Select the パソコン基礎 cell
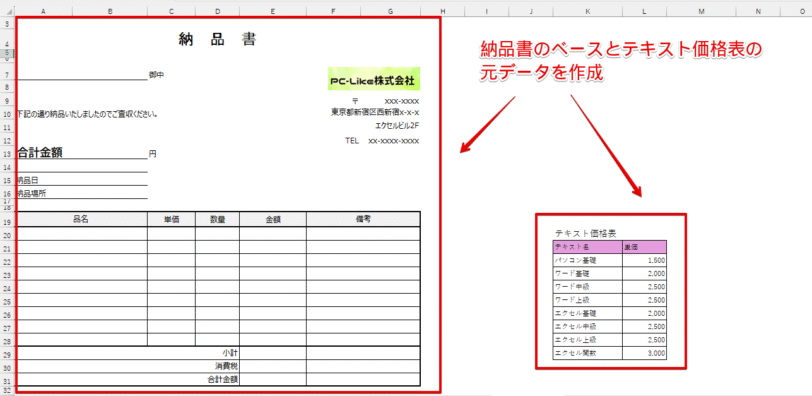The image size is (812, 396). [x=587, y=260]
